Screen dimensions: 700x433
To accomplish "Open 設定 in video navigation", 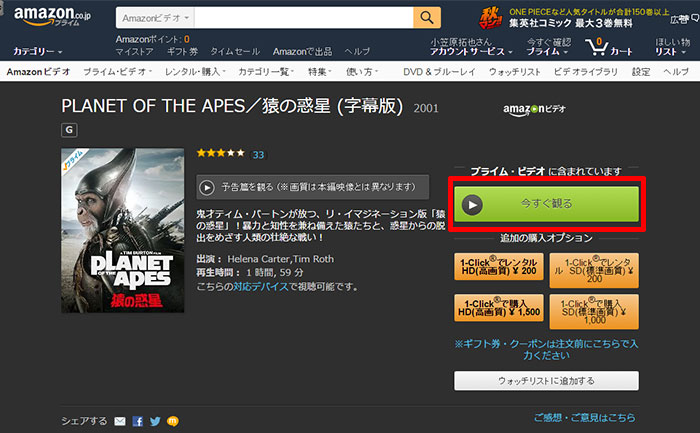I will tap(641, 72).
